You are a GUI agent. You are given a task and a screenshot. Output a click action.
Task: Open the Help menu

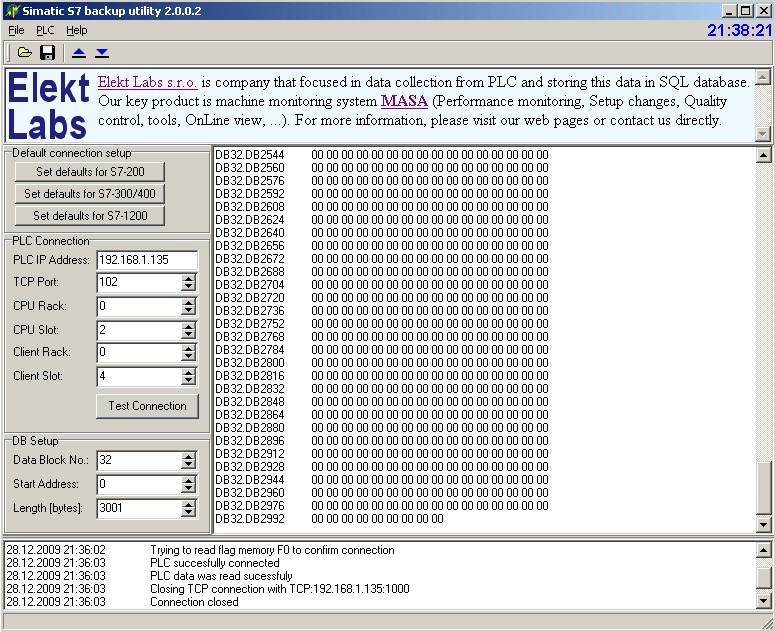point(77,30)
